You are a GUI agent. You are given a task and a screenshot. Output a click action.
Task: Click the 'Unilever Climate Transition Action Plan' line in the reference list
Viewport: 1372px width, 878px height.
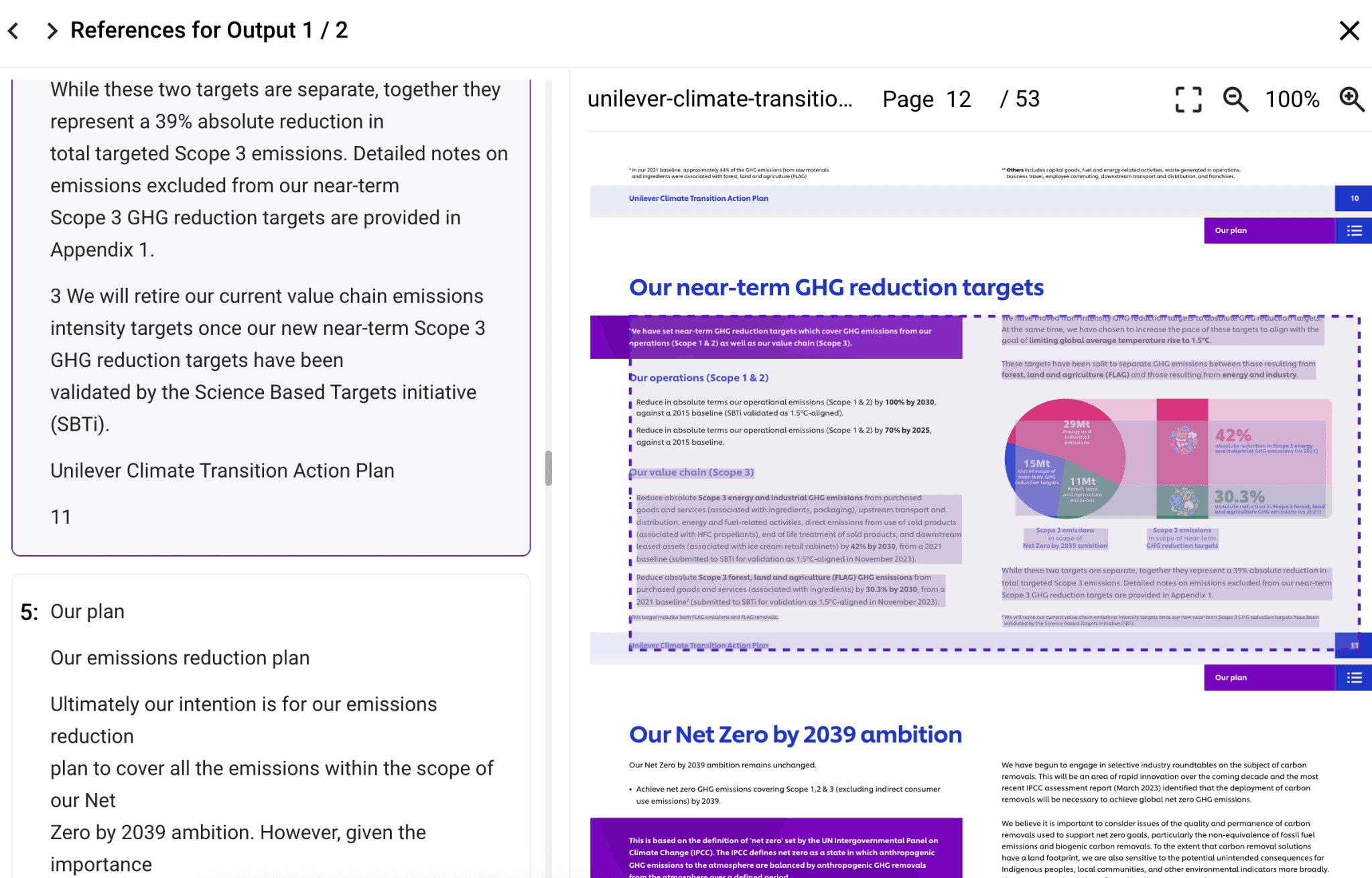point(222,471)
